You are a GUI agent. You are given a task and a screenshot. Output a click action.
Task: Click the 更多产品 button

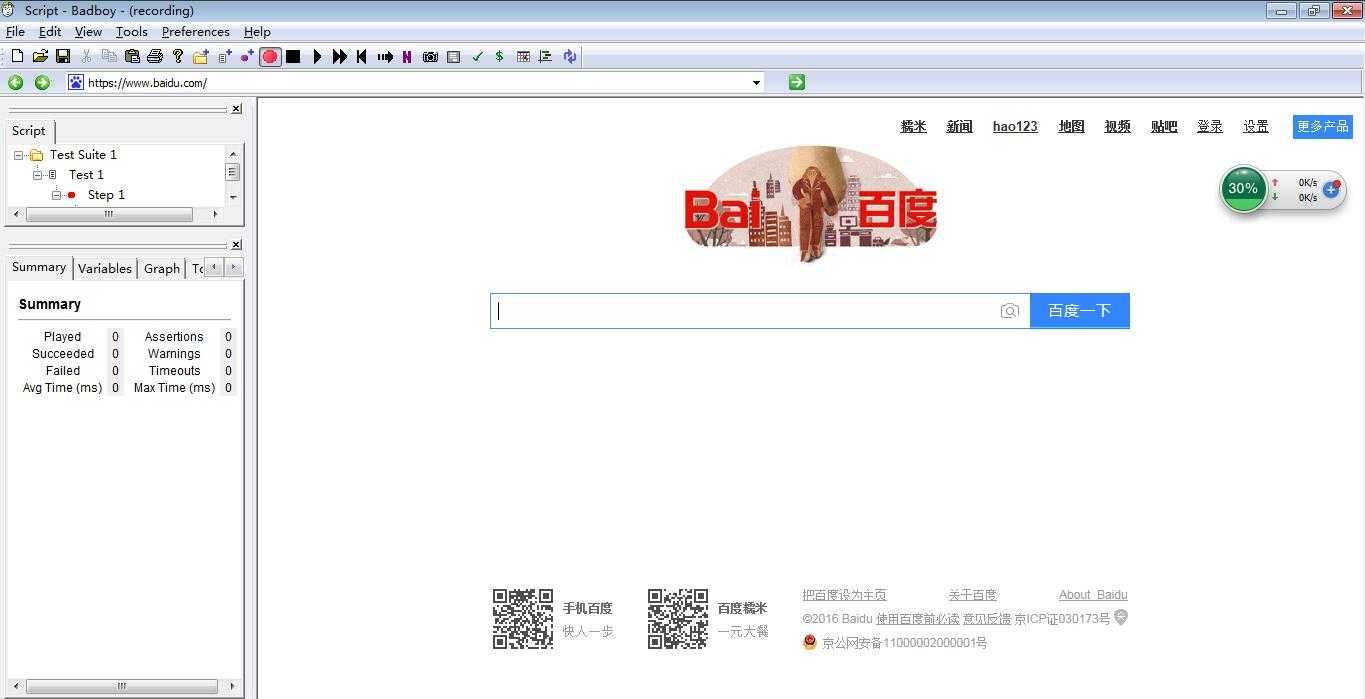pos(1323,127)
